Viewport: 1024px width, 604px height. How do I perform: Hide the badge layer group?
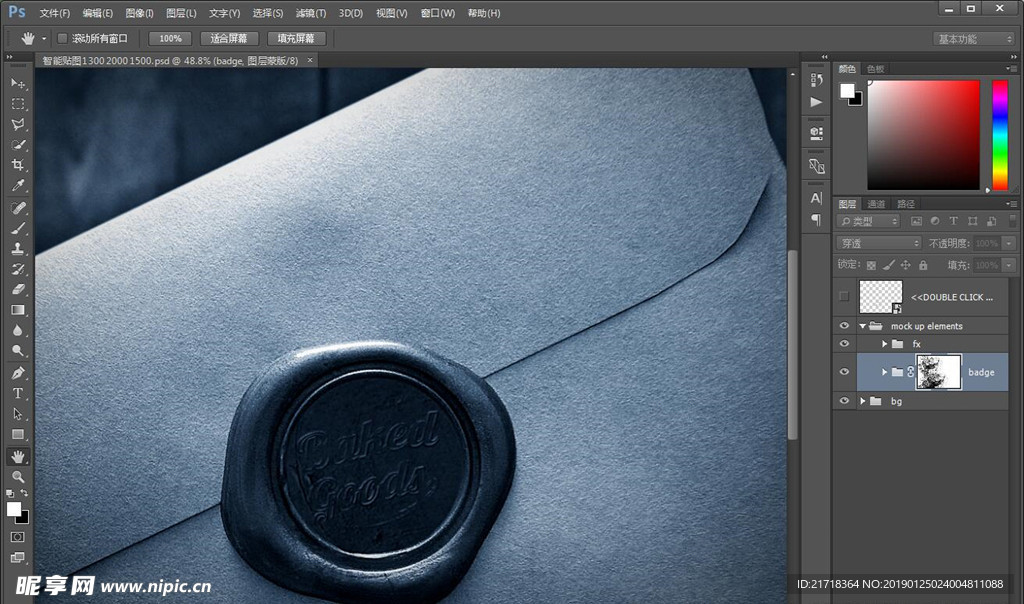(x=845, y=372)
